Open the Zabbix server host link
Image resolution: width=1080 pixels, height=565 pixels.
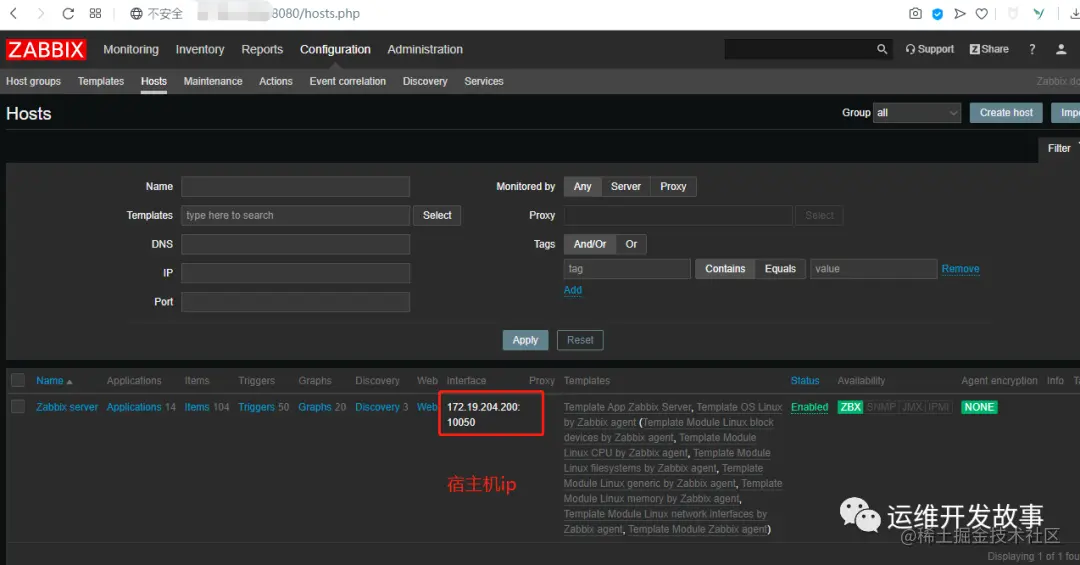tap(67, 407)
